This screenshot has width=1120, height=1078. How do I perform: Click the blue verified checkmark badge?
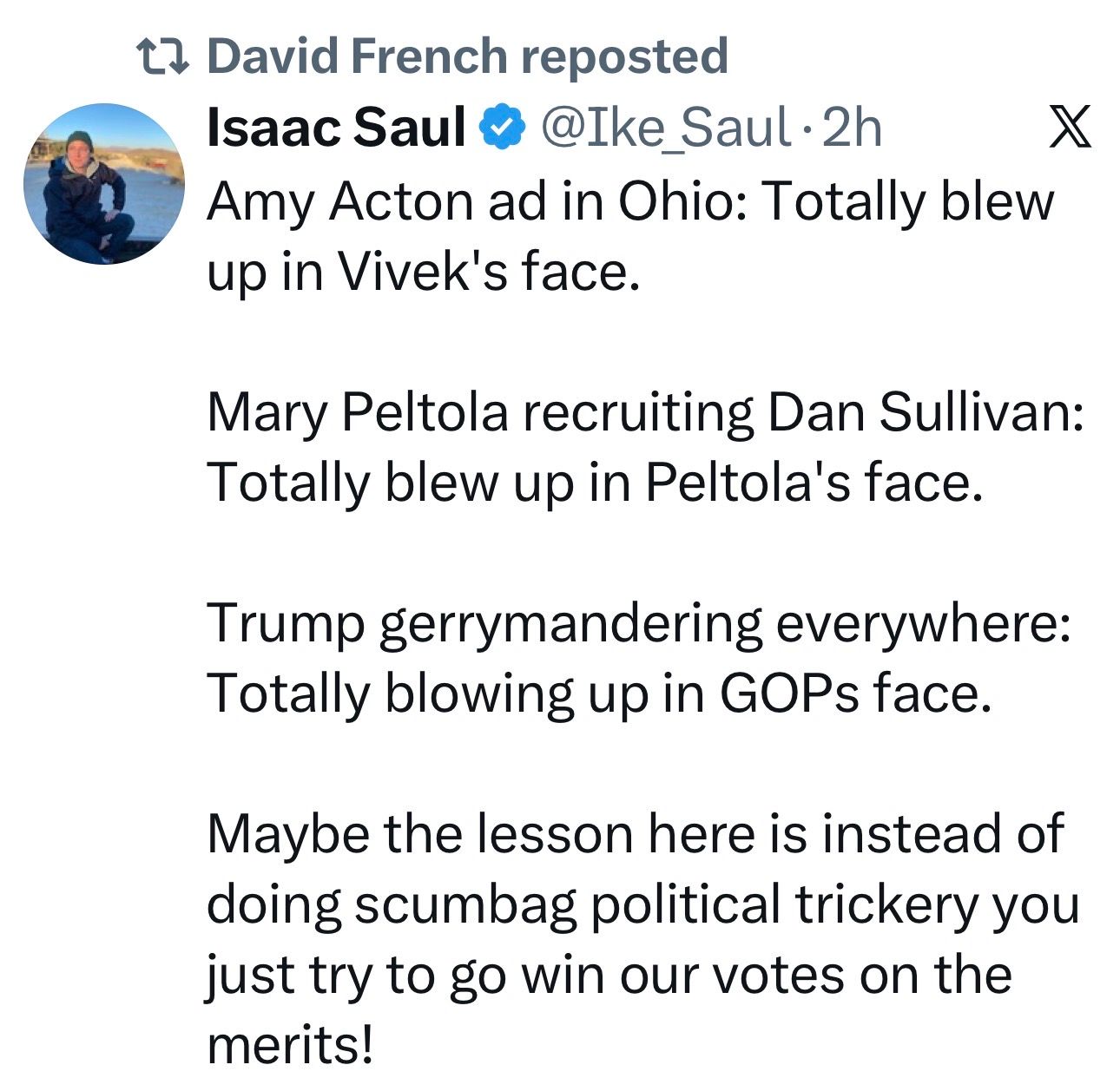tap(502, 128)
